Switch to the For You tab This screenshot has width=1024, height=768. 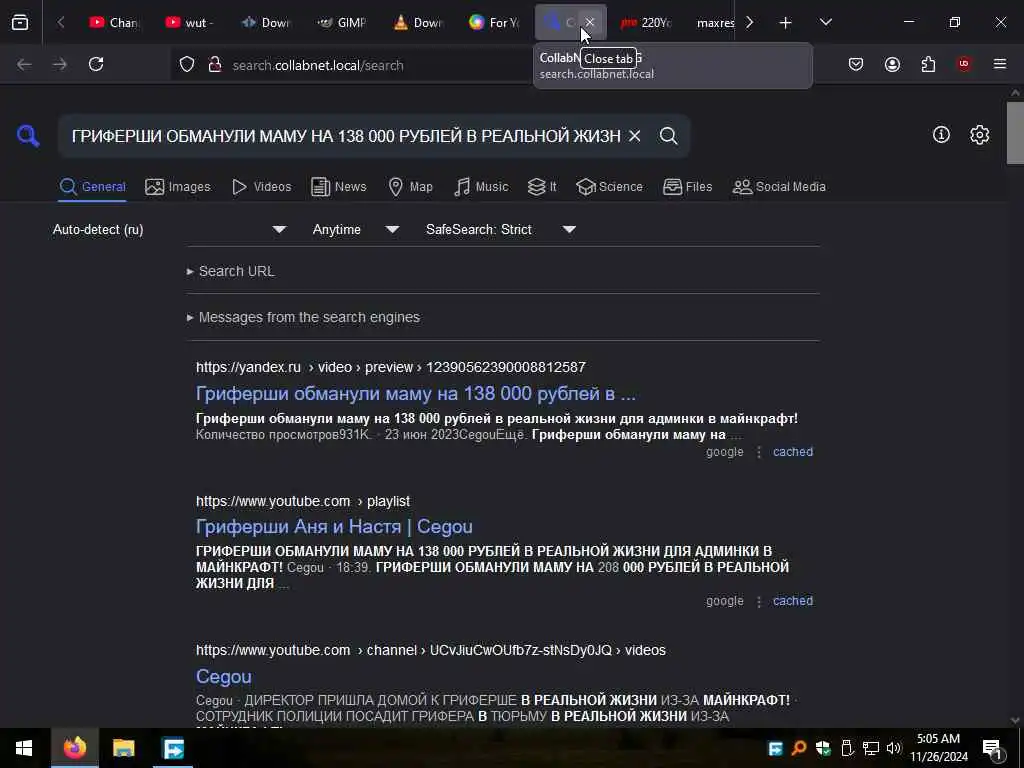pos(494,22)
